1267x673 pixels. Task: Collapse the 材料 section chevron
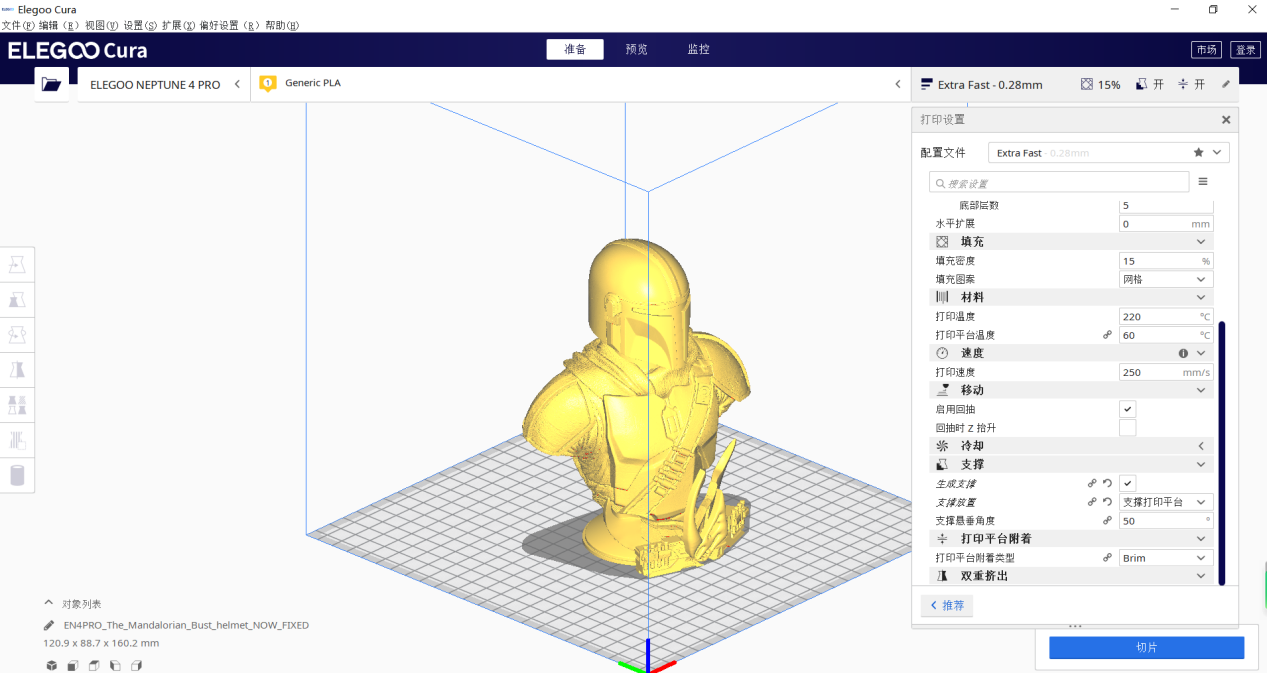click(1201, 297)
